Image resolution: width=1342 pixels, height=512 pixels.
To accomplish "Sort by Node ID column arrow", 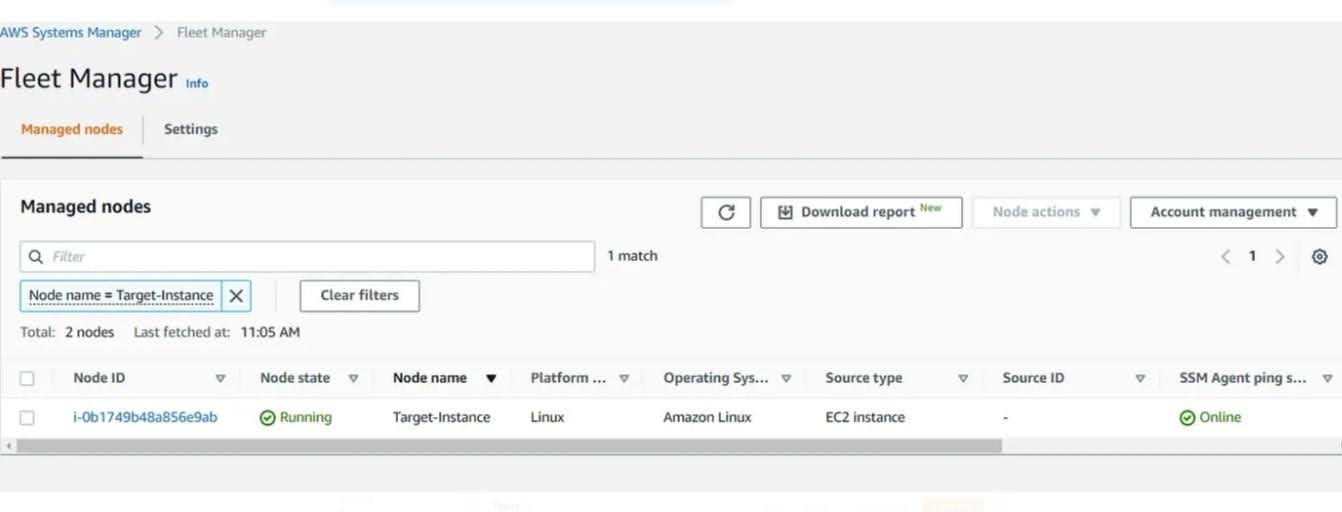I will pyautogui.click(x=221, y=379).
